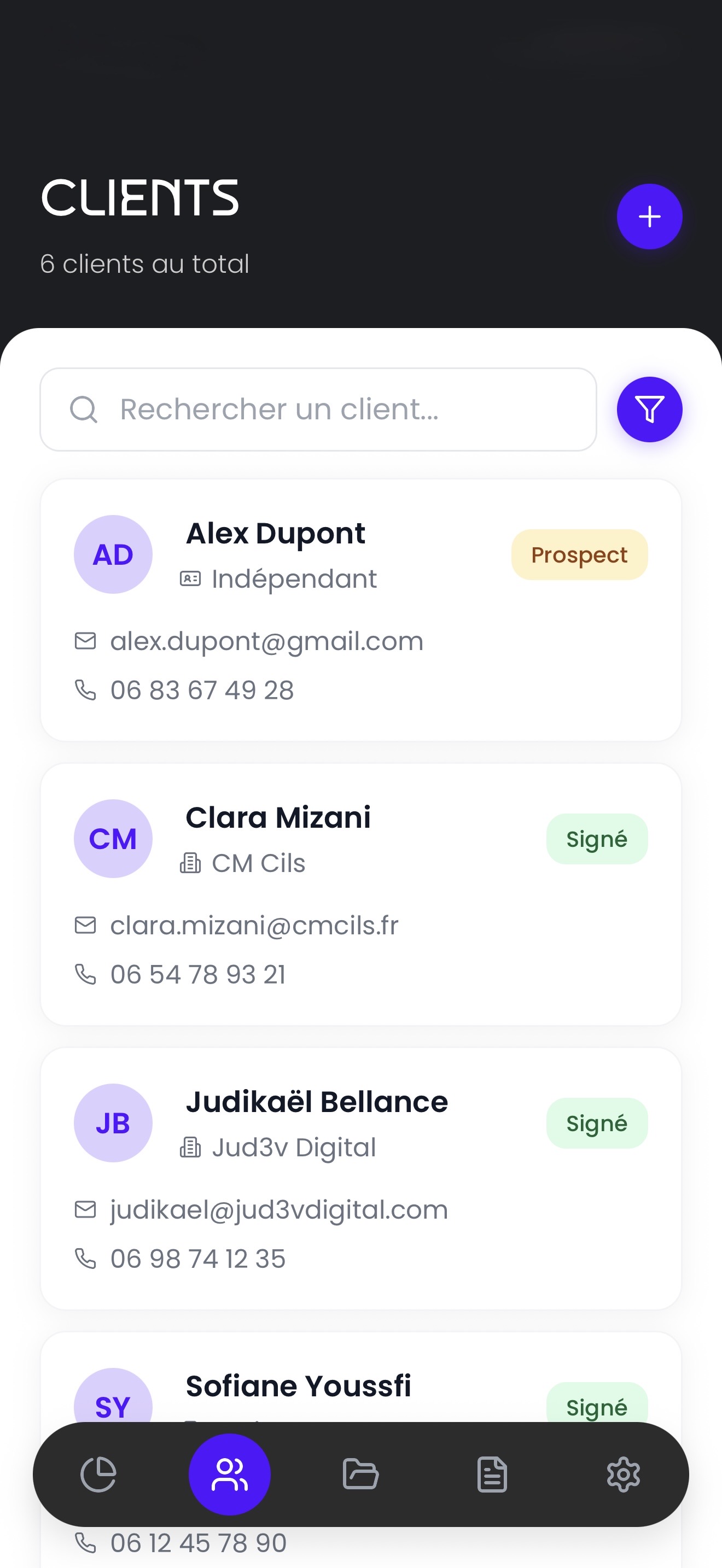Click Clara Mizani's Signé status badge

pyautogui.click(x=597, y=839)
